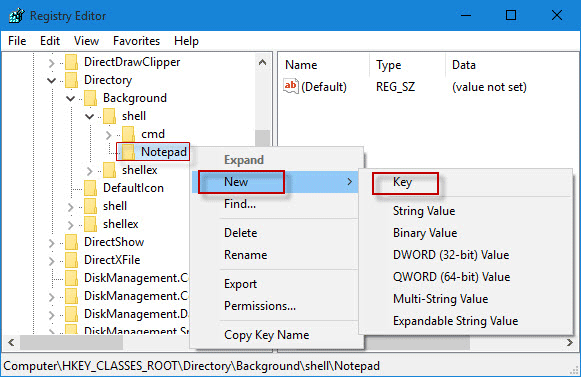
Task: Expand the DiskManagement.D key
Action: [x=52, y=315]
